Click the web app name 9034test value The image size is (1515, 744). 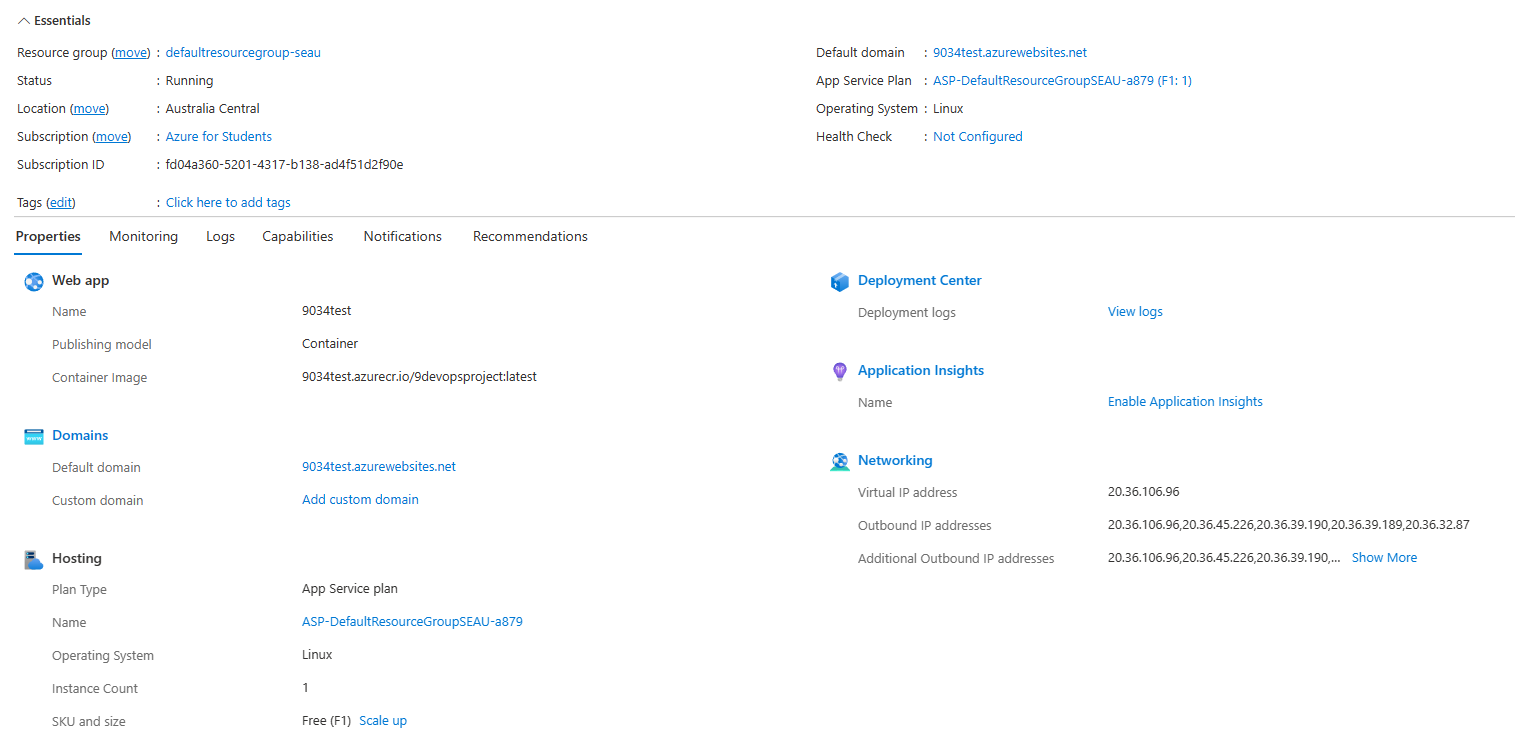(x=326, y=311)
